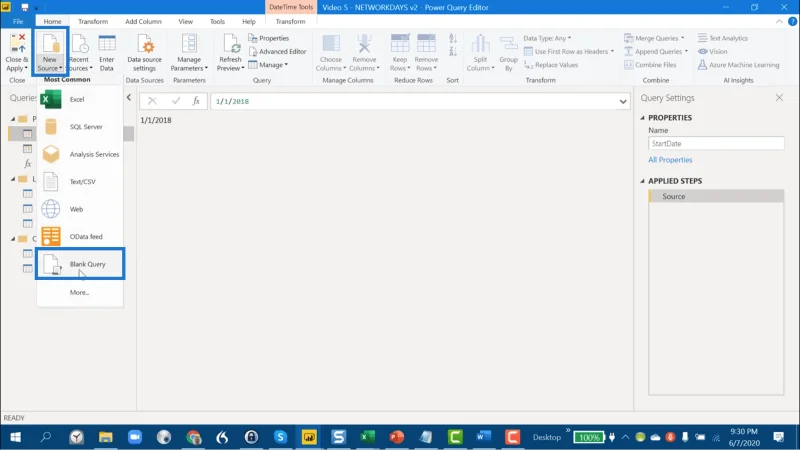The image size is (800, 450).
Task: Switch to the Add Column tab
Action: point(143,21)
